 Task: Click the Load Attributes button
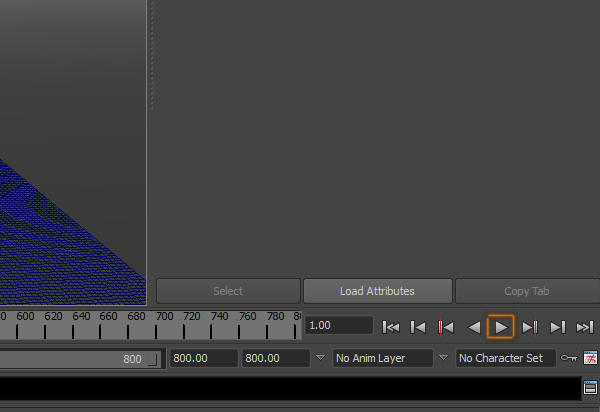tap(377, 291)
